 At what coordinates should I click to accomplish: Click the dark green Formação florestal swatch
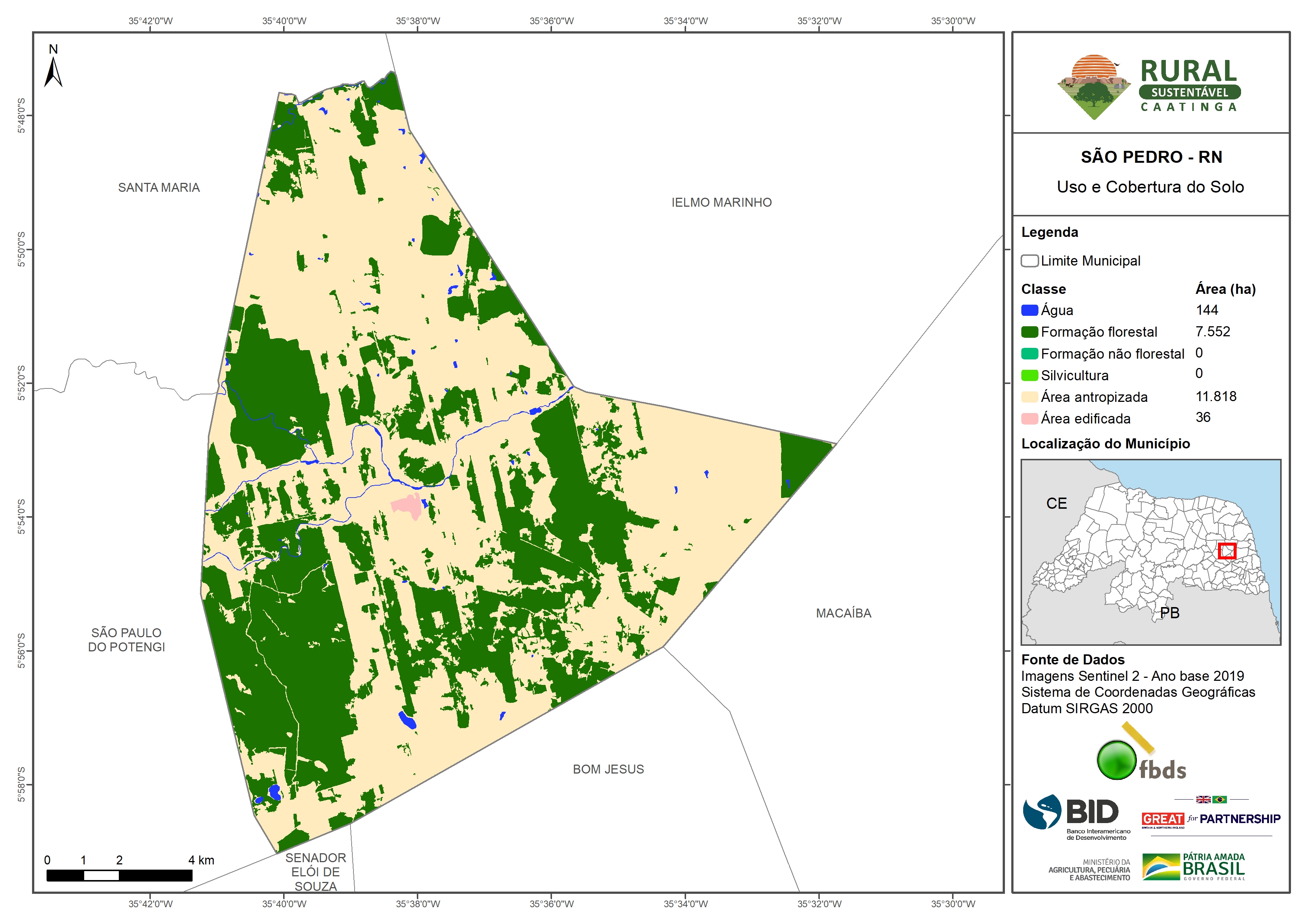(x=1029, y=332)
